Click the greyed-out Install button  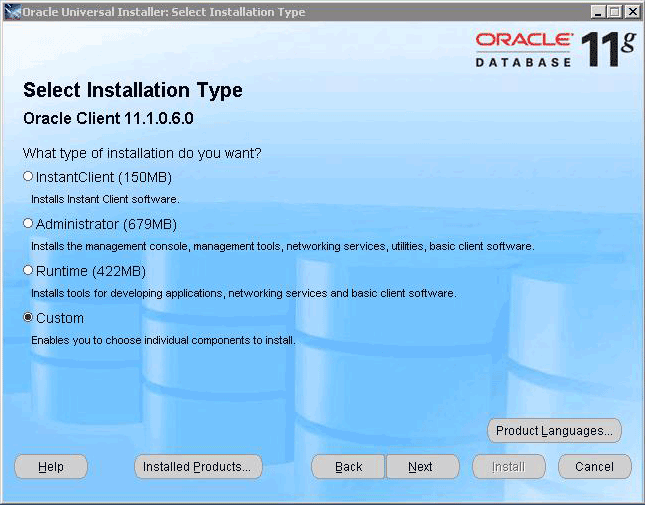(508, 467)
